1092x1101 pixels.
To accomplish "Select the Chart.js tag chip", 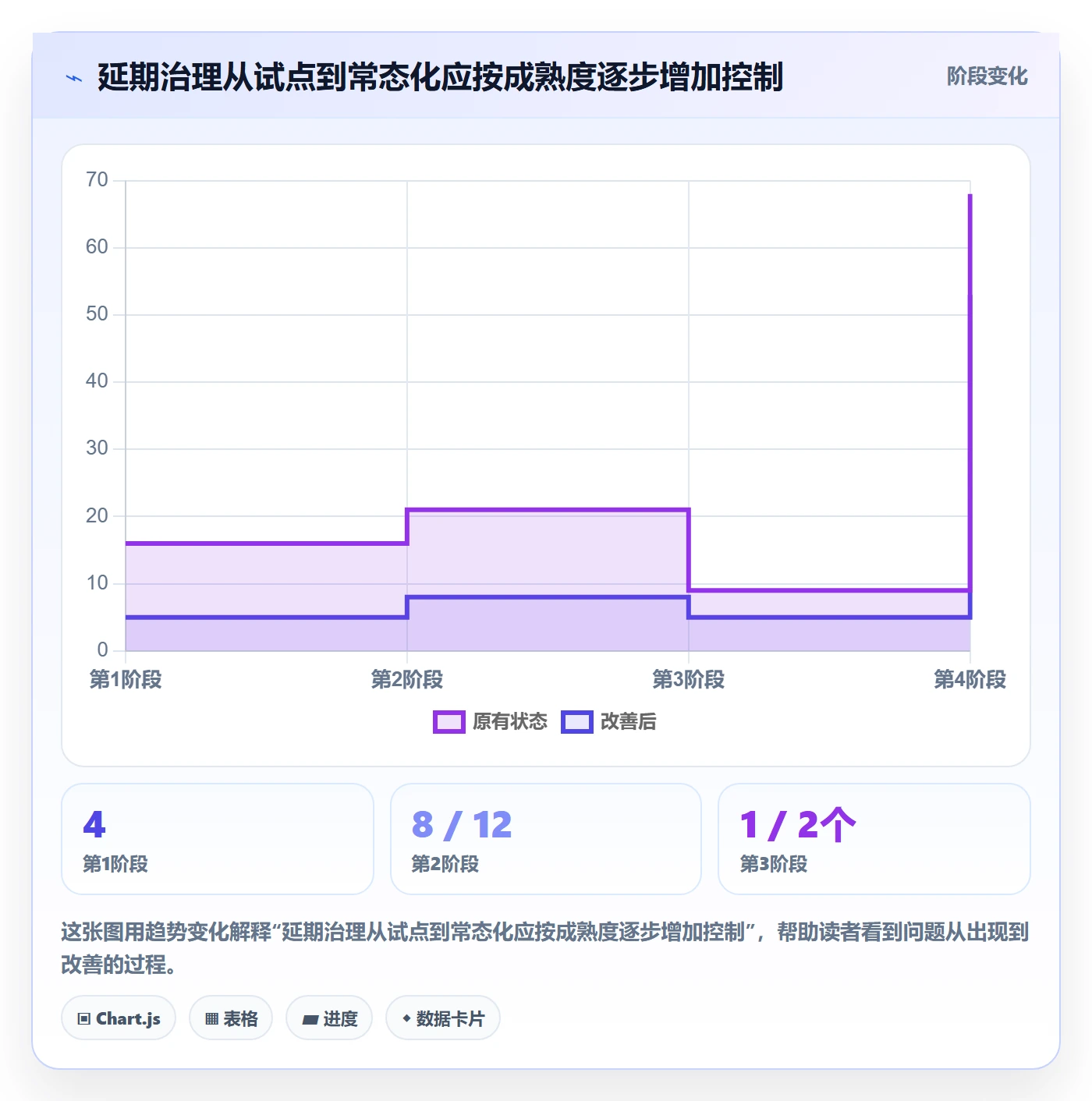I will pos(119,1018).
